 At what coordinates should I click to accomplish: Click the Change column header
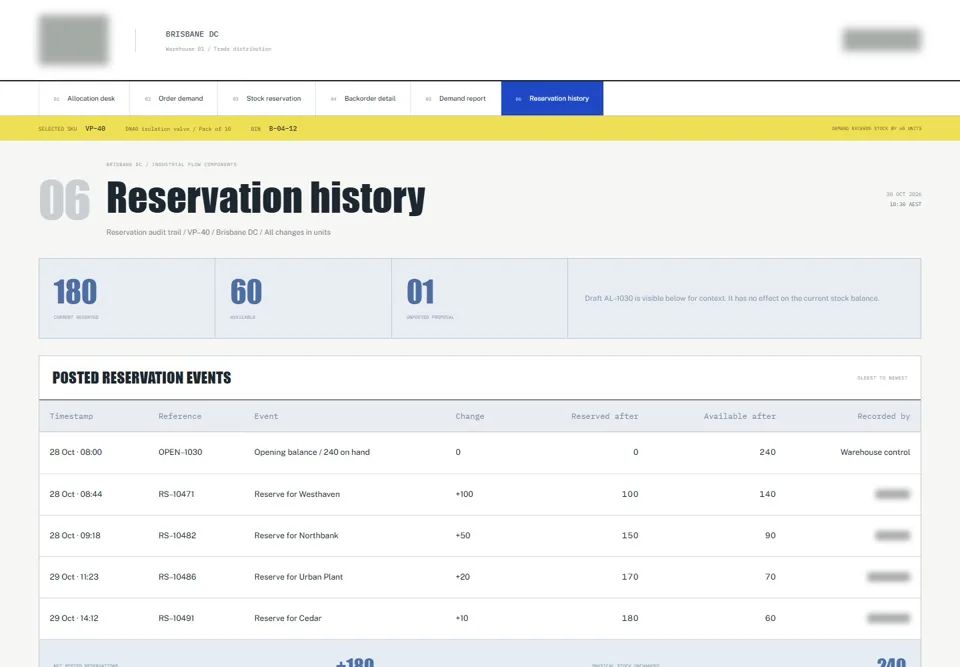[x=470, y=416]
